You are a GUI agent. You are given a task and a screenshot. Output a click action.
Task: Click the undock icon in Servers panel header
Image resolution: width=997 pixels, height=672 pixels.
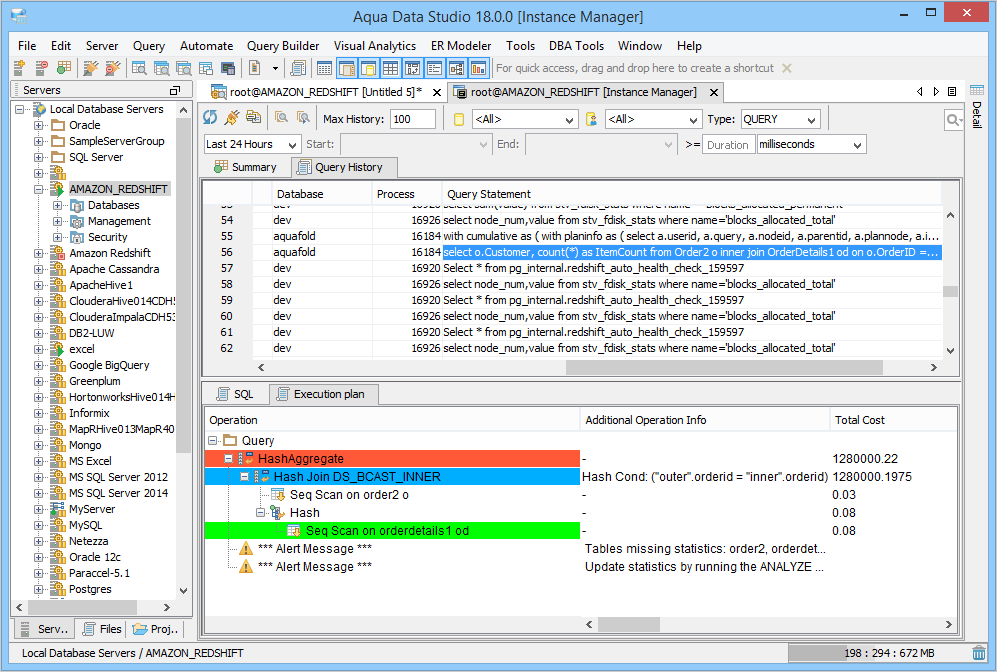175,90
